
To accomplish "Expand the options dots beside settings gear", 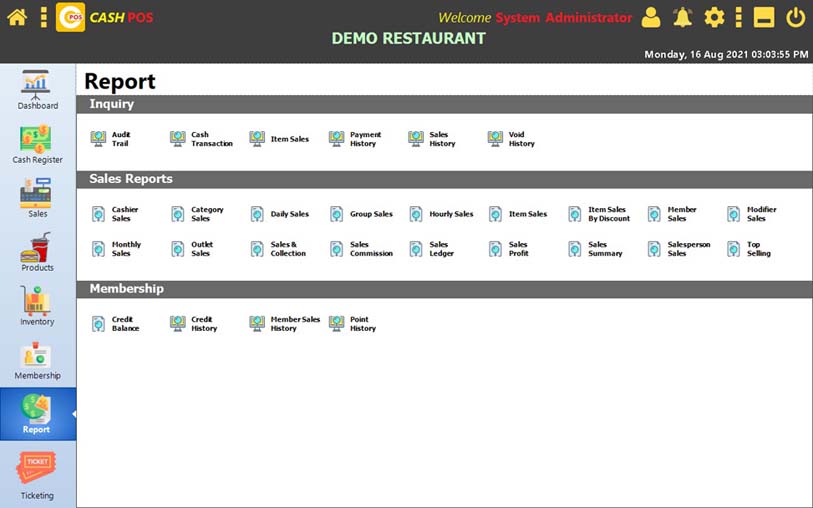I will (738, 17).
